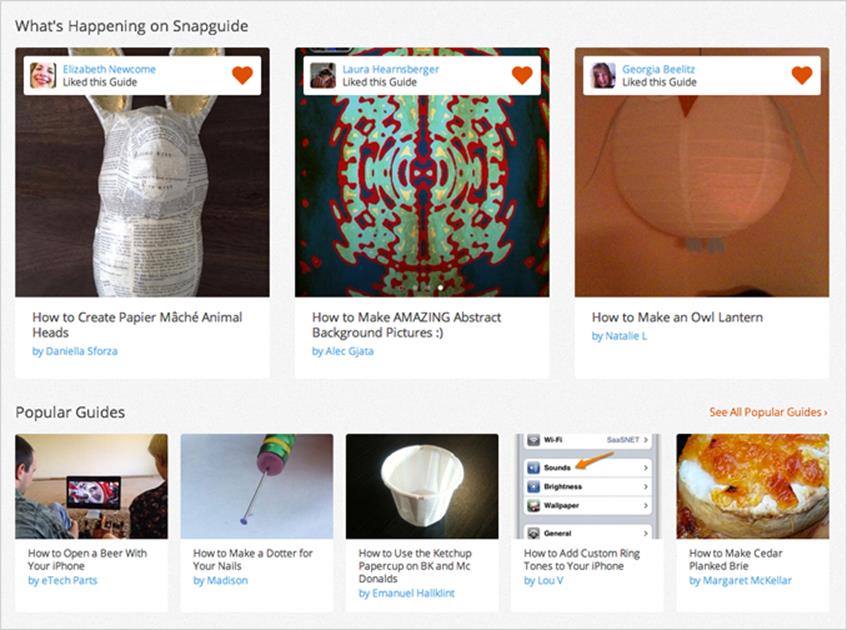The height and width of the screenshot is (630, 847).
Task: Click heart icon on Laura Hearnsberger's card
Action: pyautogui.click(x=522, y=75)
